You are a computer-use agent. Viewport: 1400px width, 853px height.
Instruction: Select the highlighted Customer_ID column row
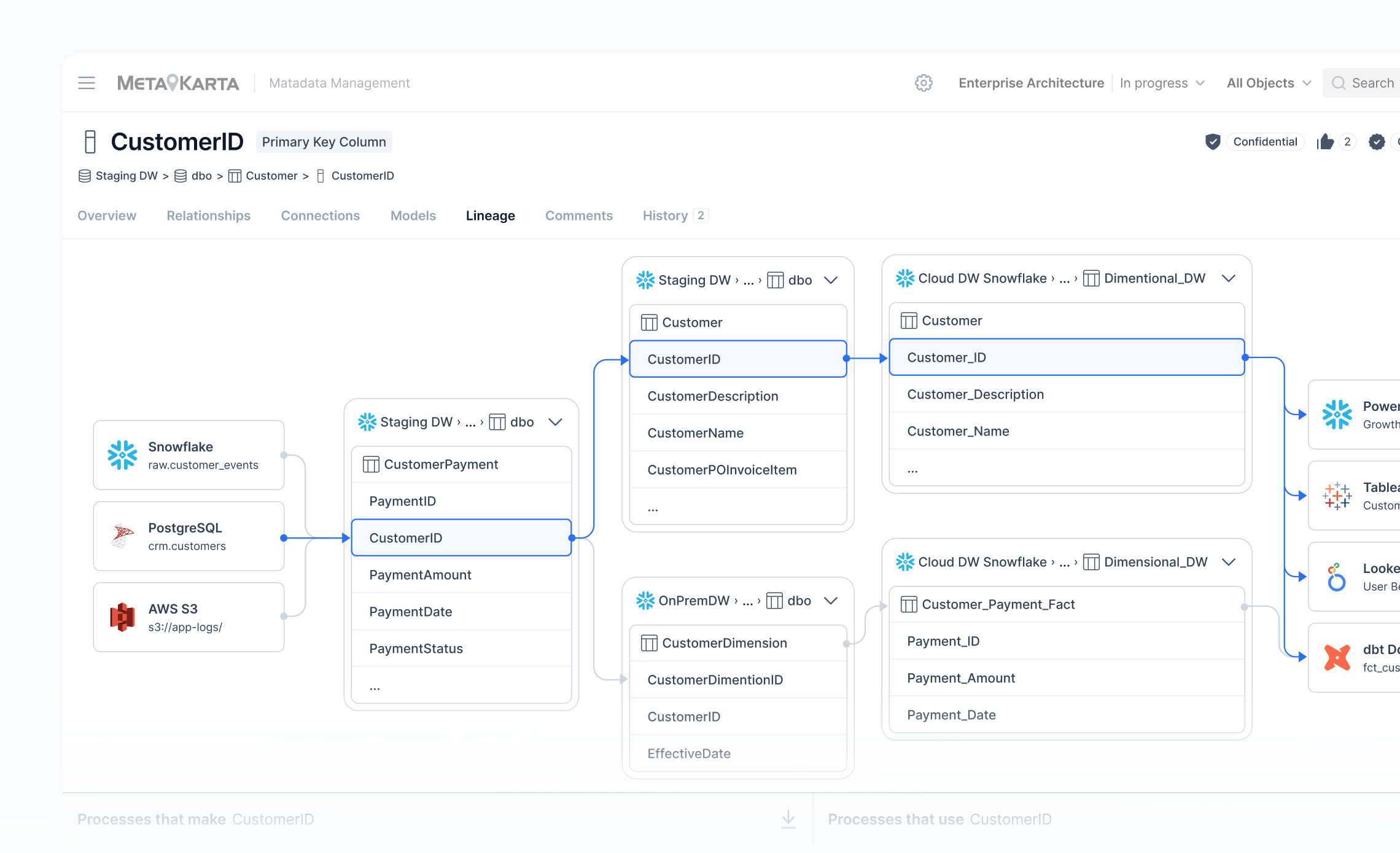pyautogui.click(x=1067, y=357)
